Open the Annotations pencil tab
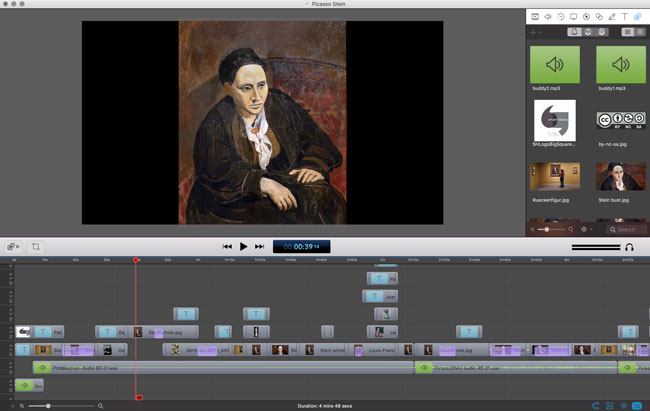Screen dimensions: 650x411 (612, 17)
